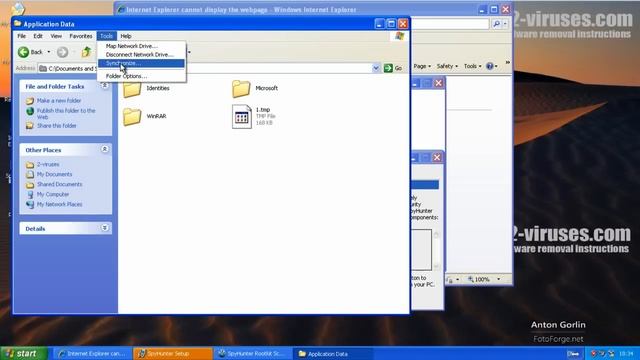Open IE Safety dropdown menu
Image resolution: width=640 pixels, height=360 pixels.
[447, 66]
